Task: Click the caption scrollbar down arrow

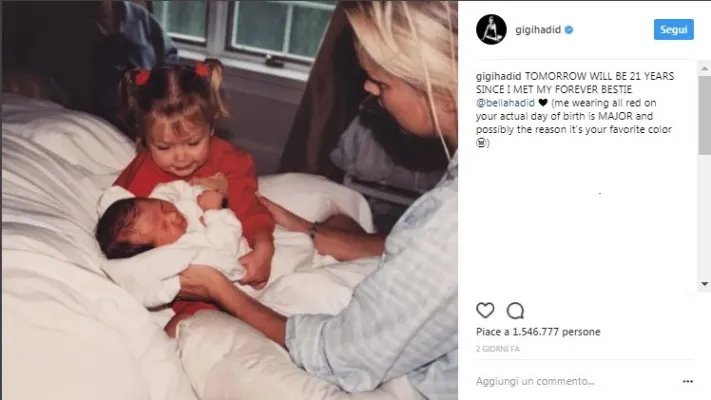Action: 704,284
